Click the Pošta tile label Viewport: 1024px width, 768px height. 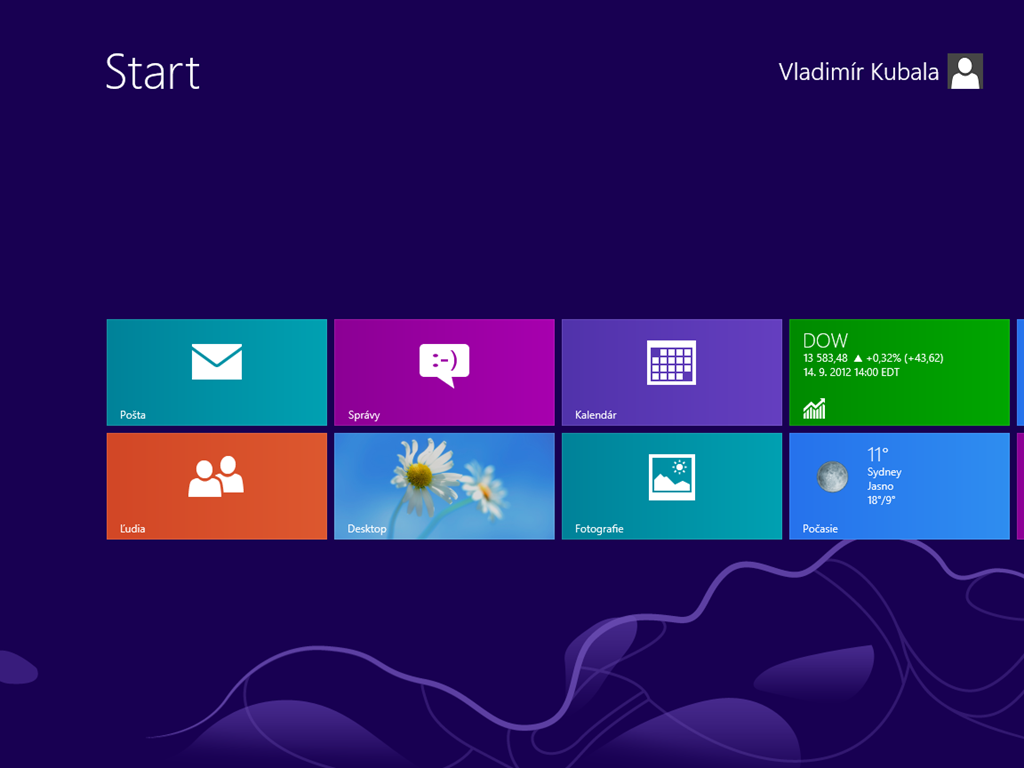tap(133, 415)
